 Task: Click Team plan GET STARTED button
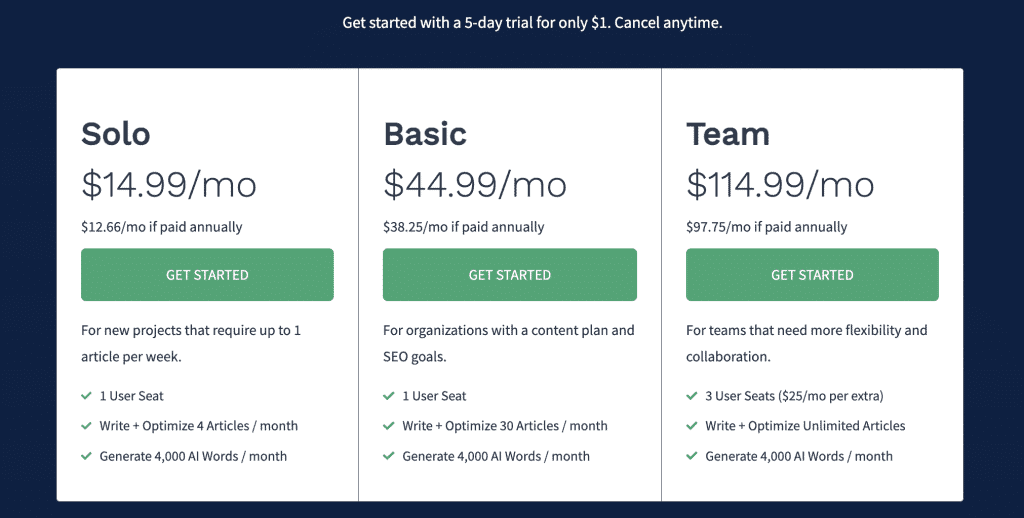(812, 274)
